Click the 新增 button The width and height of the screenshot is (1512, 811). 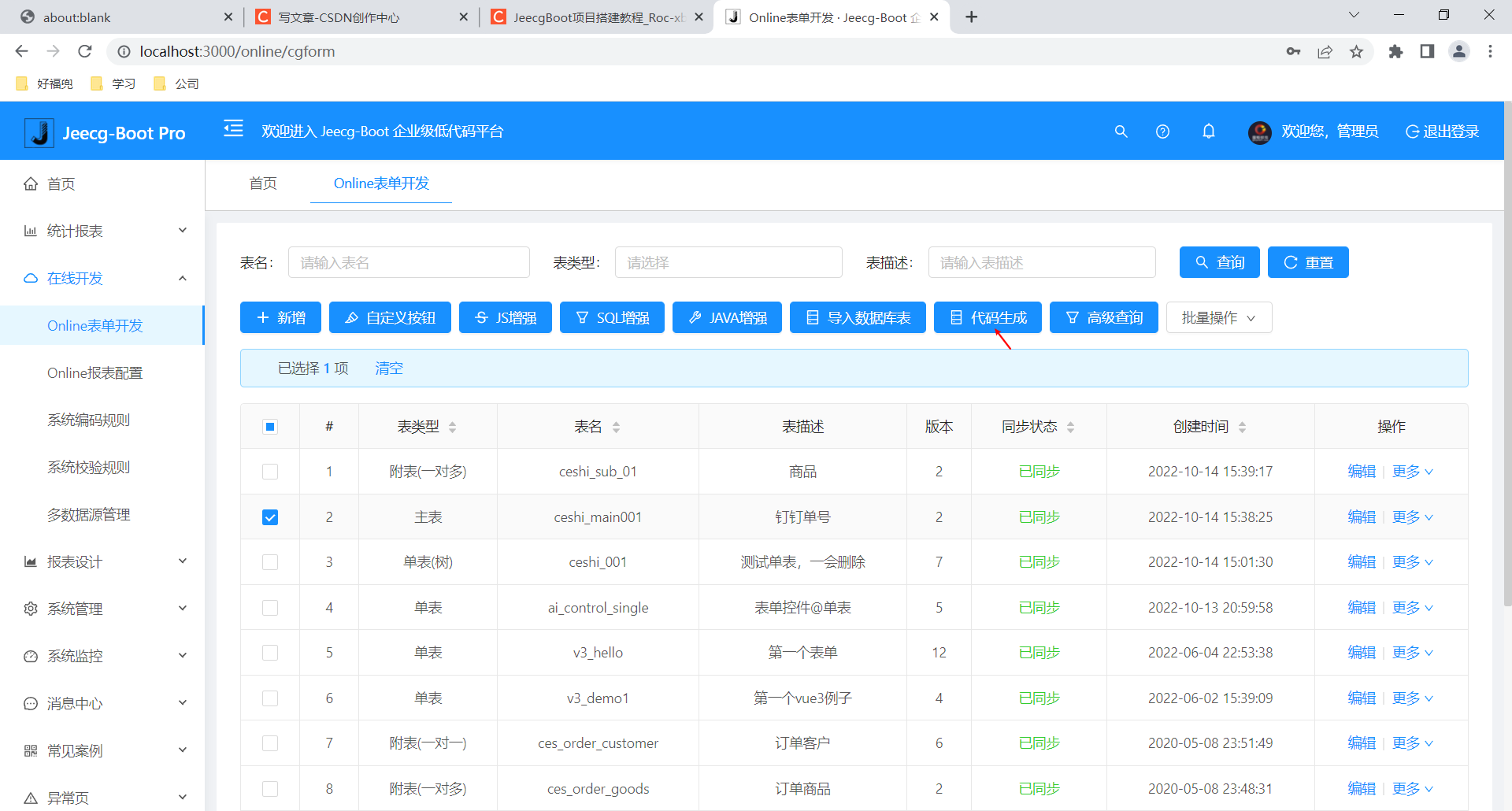pos(281,317)
